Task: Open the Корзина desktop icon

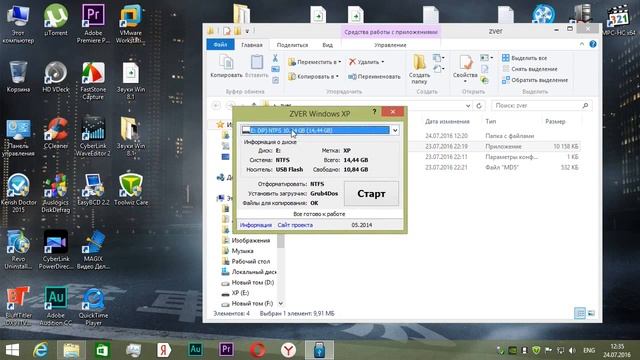Action: point(18,77)
